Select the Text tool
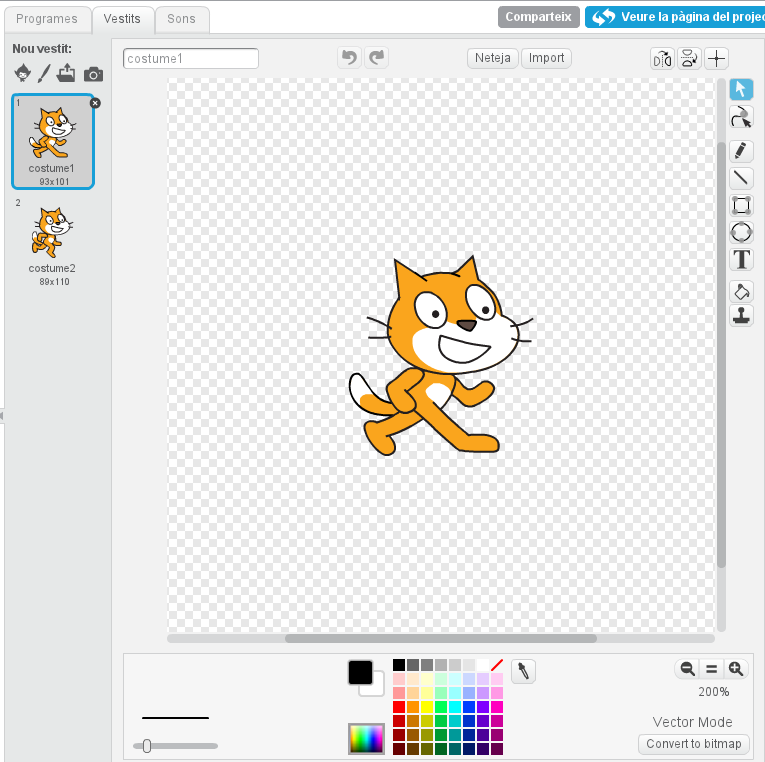 point(741,259)
